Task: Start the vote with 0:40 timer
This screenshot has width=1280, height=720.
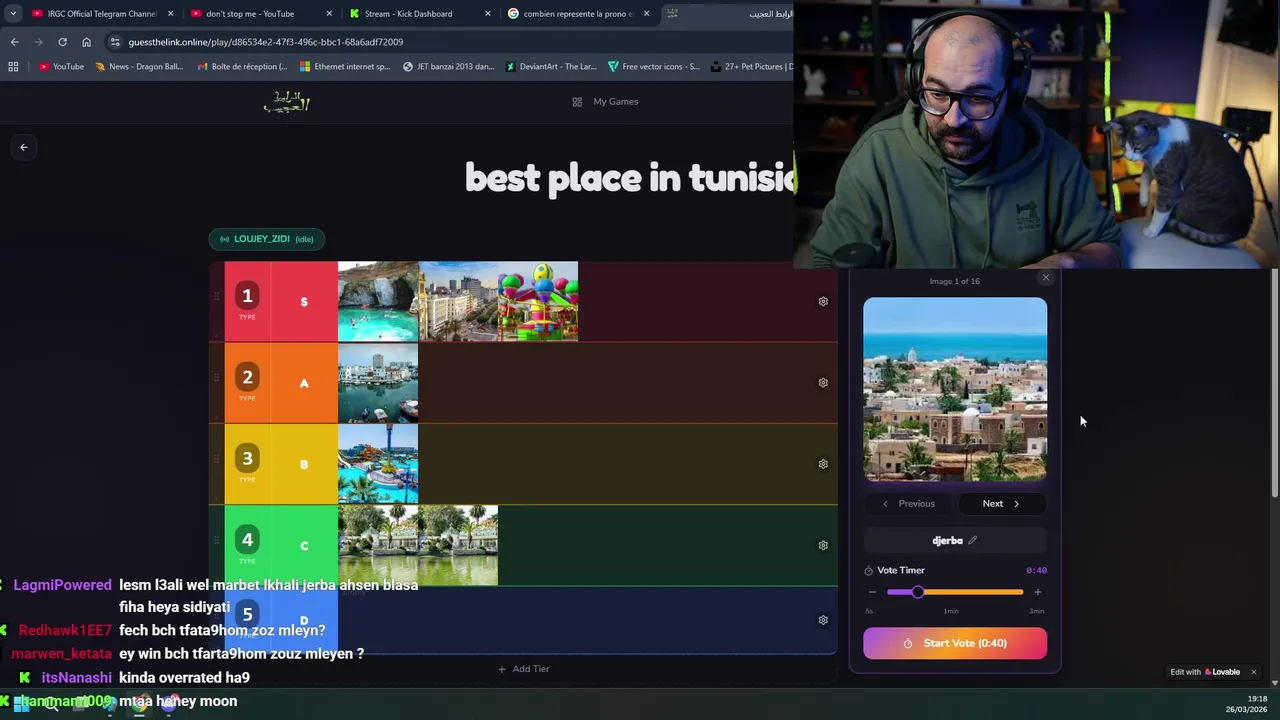Action: point(955,643)
